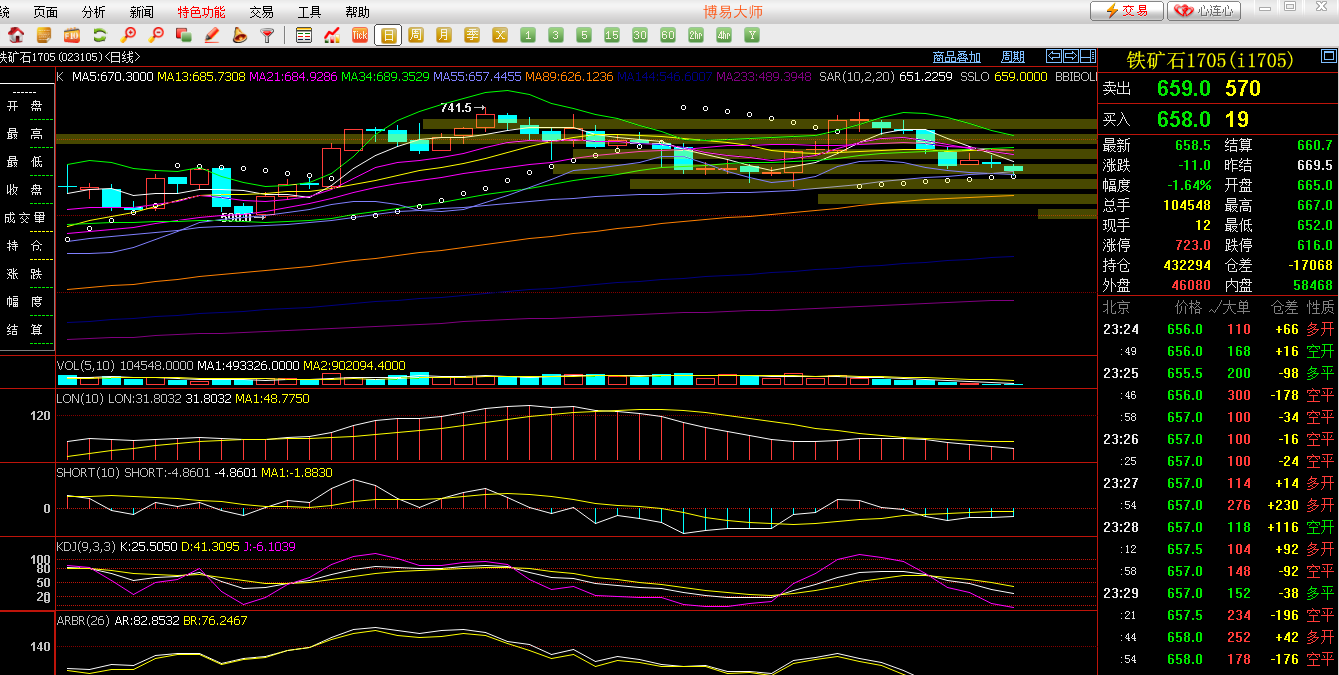1339x675 pixels.
Task: Click the ARBR(26) indicator label
Action: tap(83, 620)
